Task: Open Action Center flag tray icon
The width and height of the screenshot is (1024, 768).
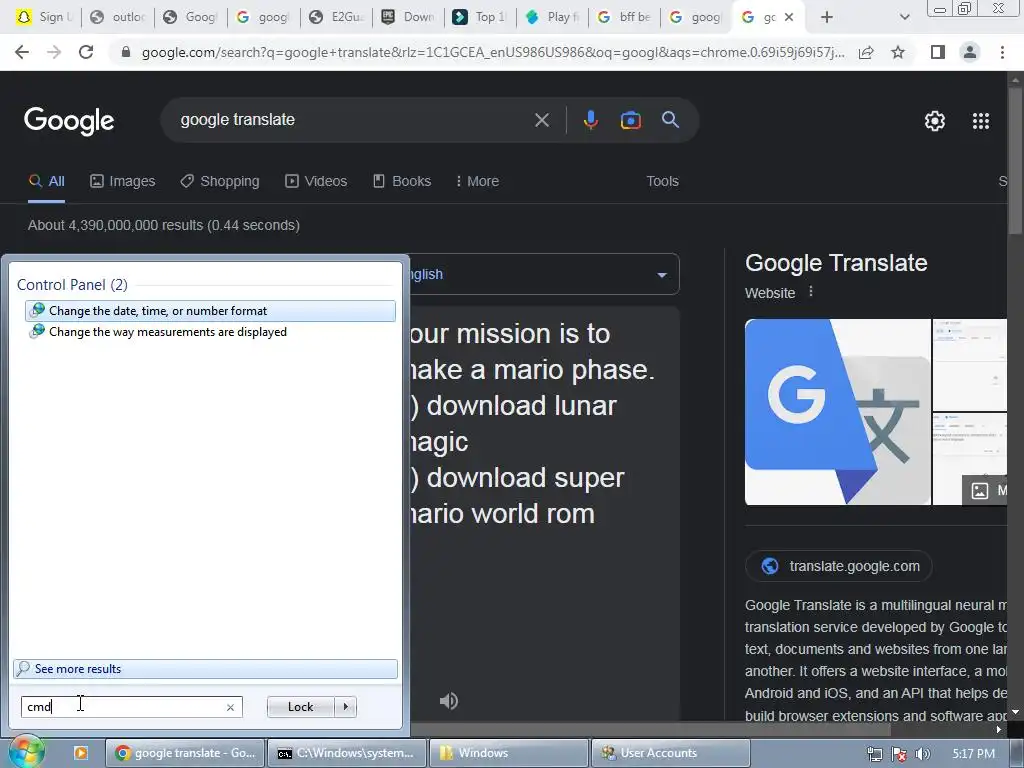Action: 899,754
